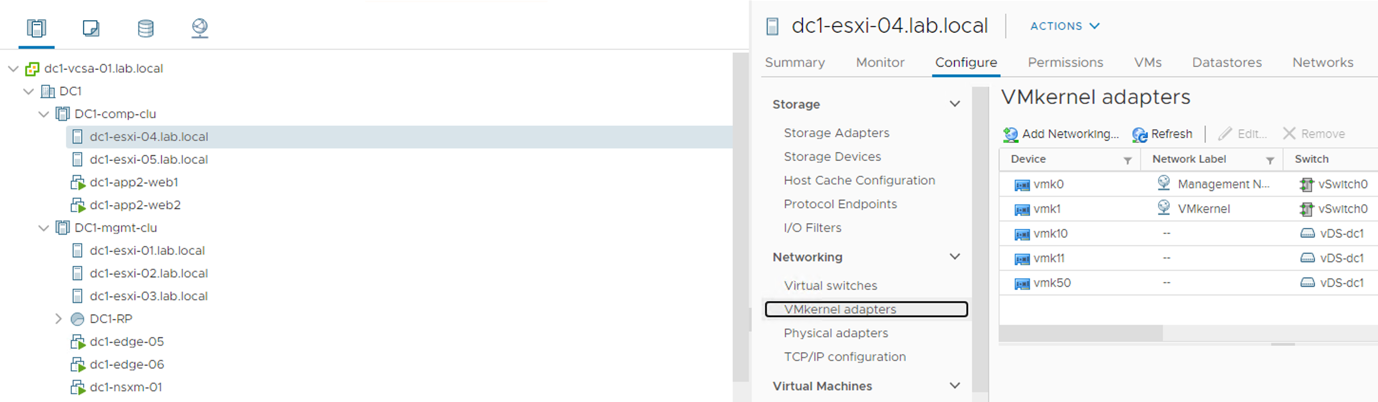The height and width of the screenshot is (402, 1378).
Task: Open the Actions dropdown menu
Action: [1065, 26]
